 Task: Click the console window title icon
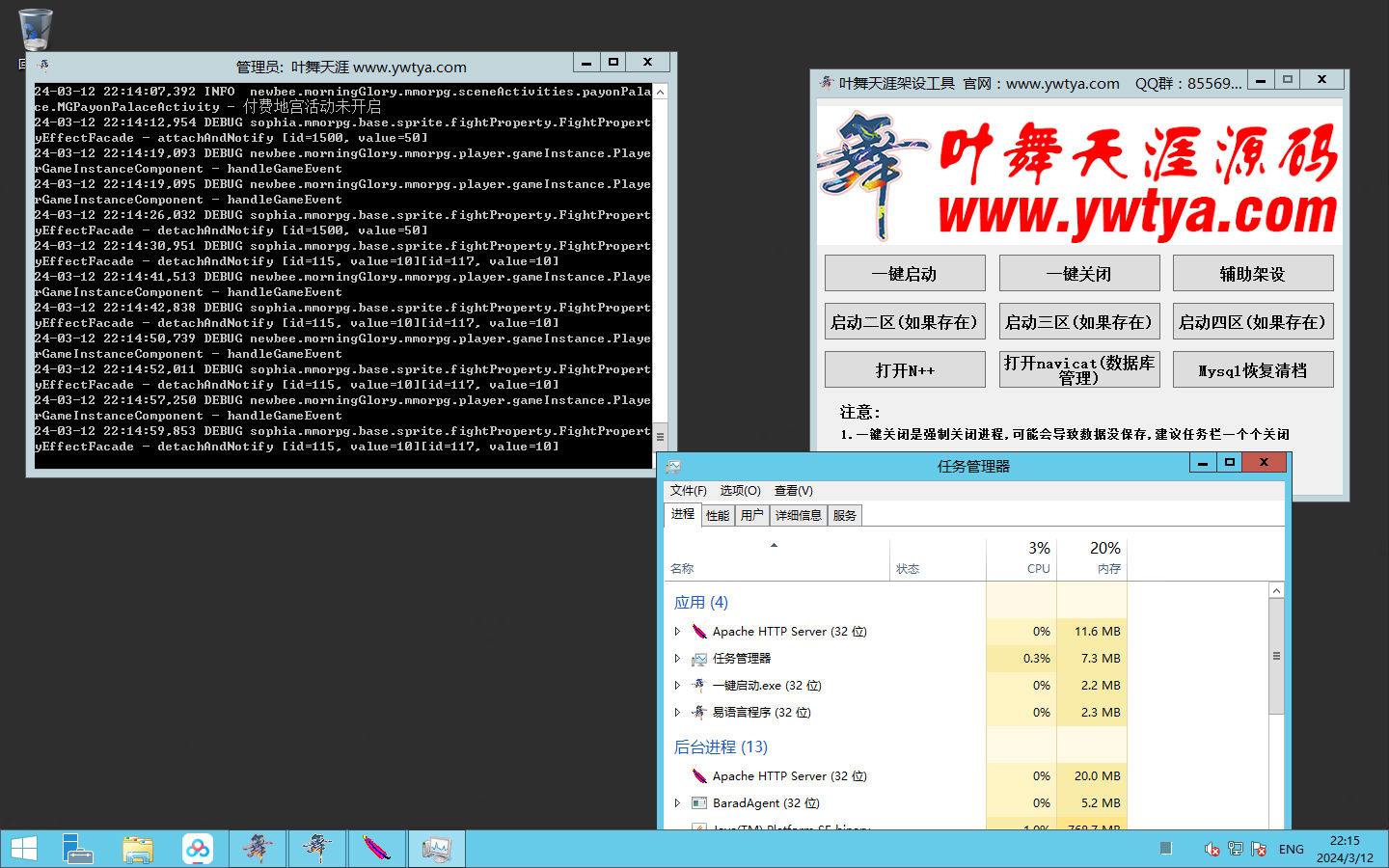(x=43, y=66)
